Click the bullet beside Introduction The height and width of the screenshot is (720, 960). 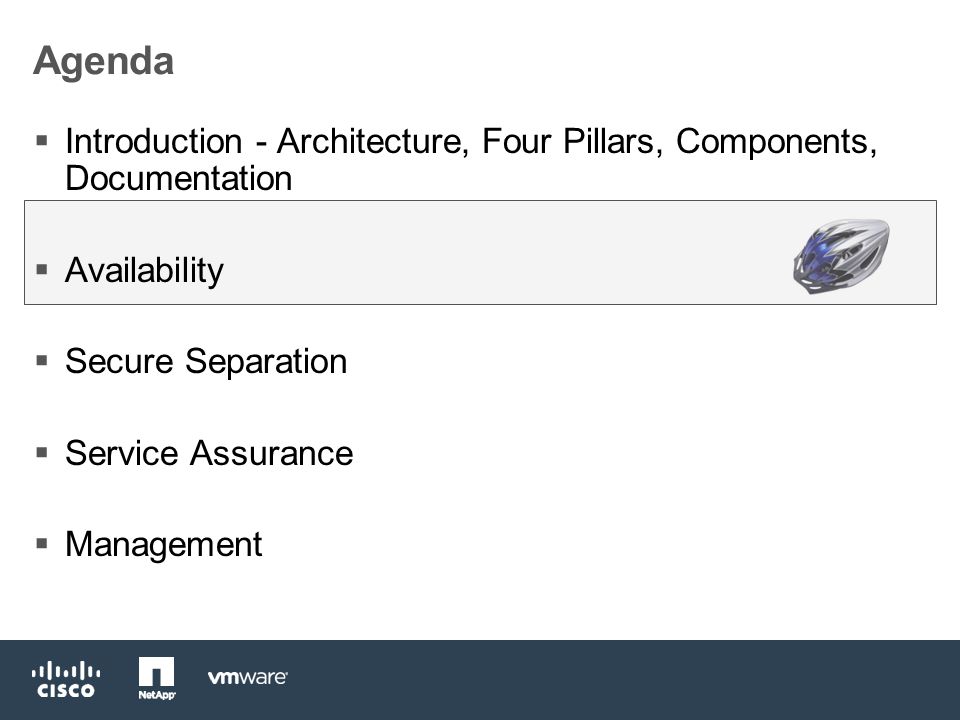click(x=42, y=141)
